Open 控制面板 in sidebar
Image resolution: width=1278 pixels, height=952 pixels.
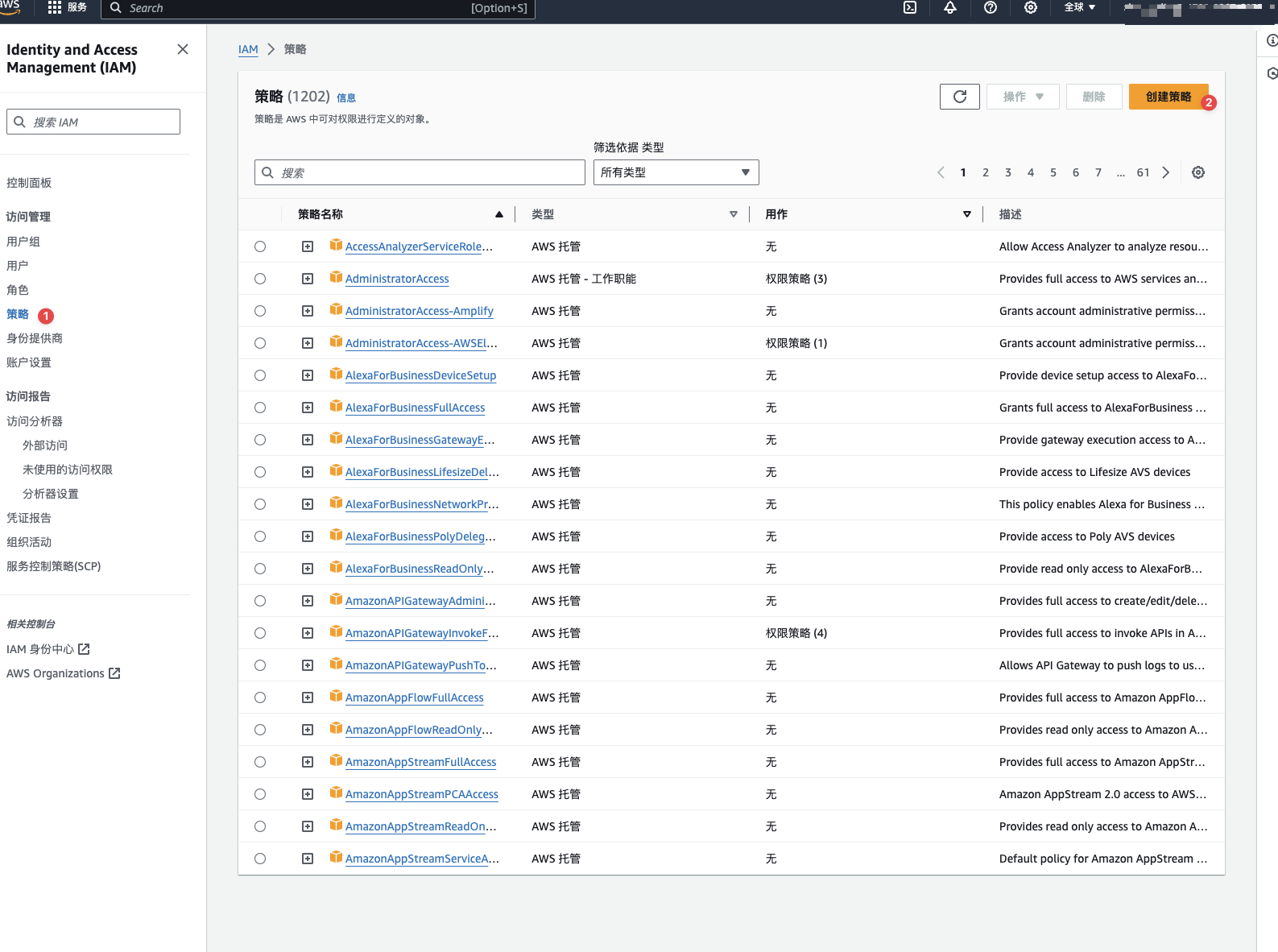click(29, 183)
